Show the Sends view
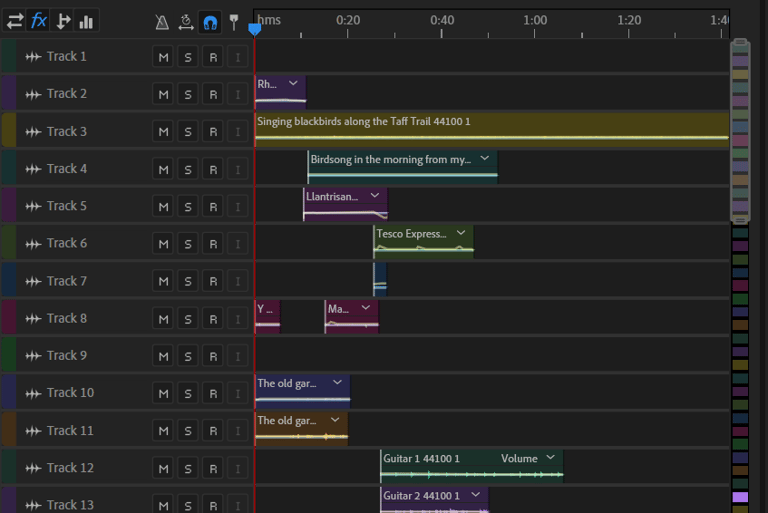 (x=62, y=21)
